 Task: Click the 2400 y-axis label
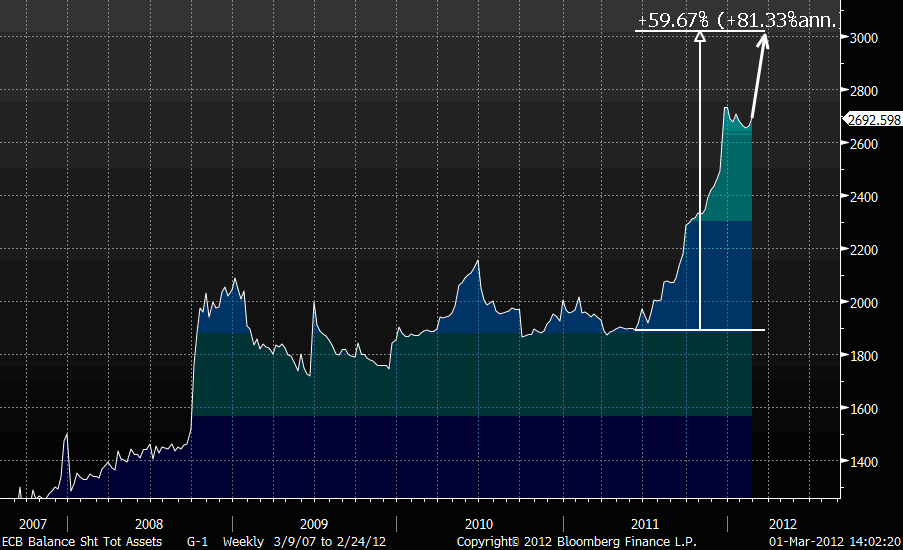(x=863, y=197)
